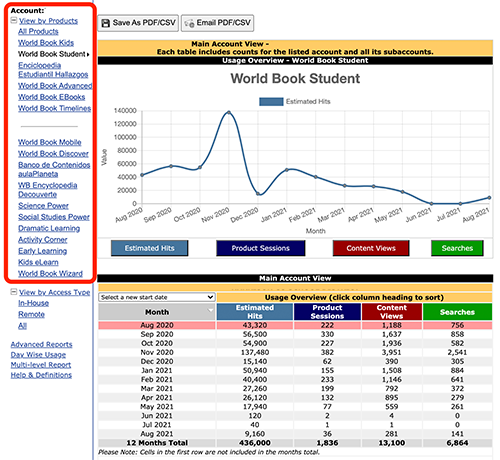This screenshot has width=500, height=460.
Task: Show Product Sessions chart
Action: pyautogui.click(x=261, y=248)
